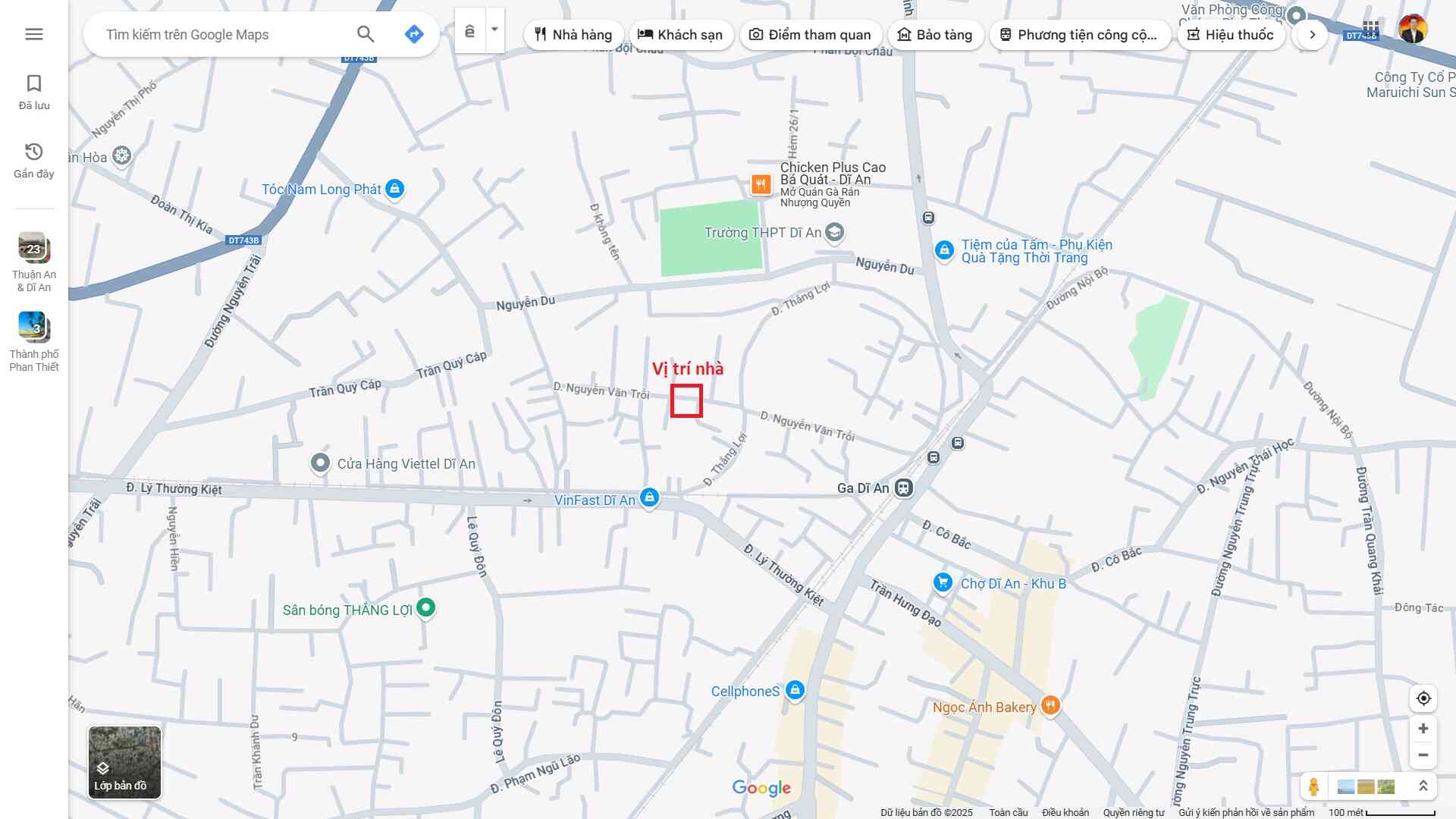Open the Gần đây recent history
The image size is (1456, 819).
click(34, 160)
